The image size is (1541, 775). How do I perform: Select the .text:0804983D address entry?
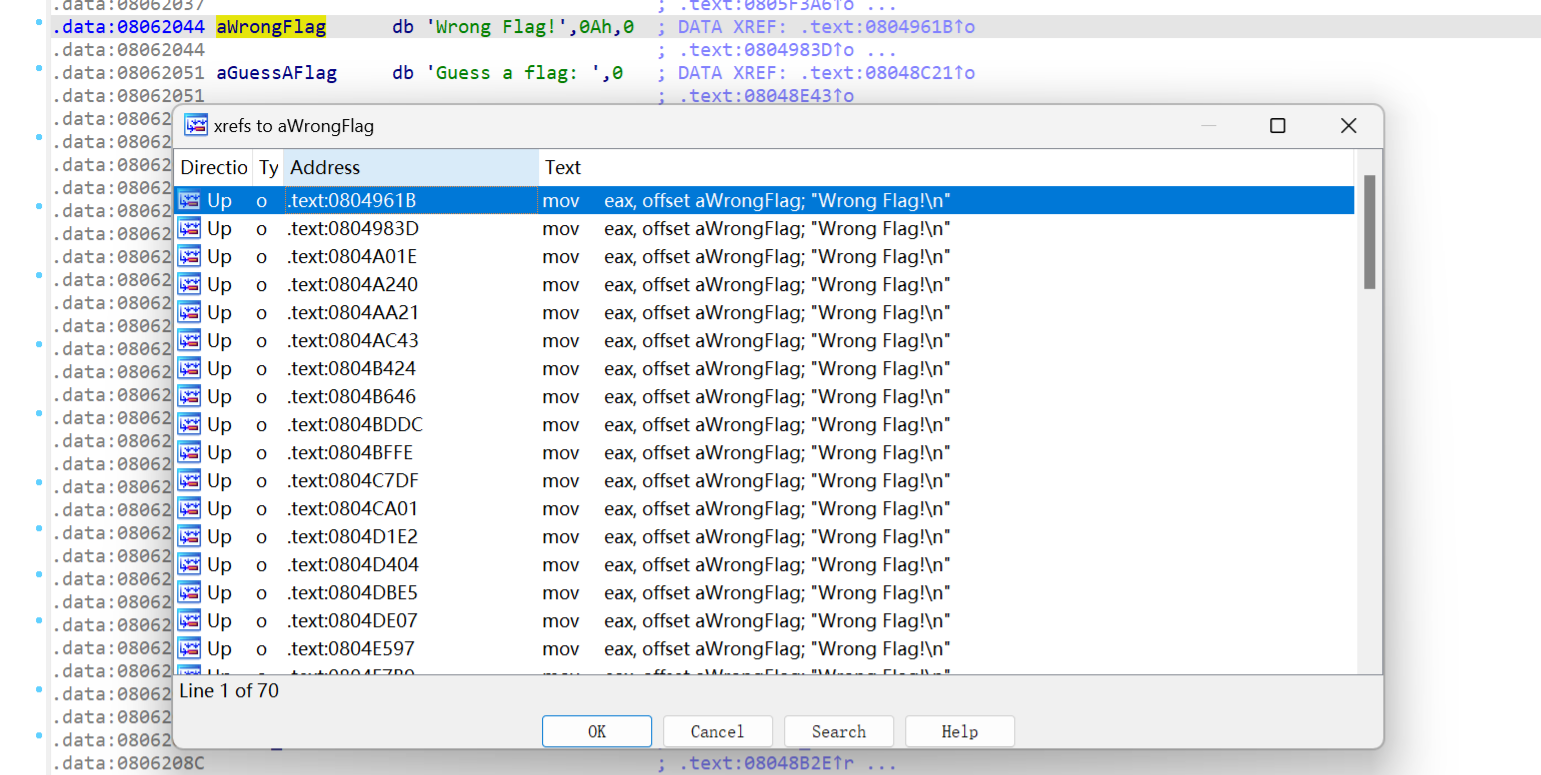click(352, 229)
